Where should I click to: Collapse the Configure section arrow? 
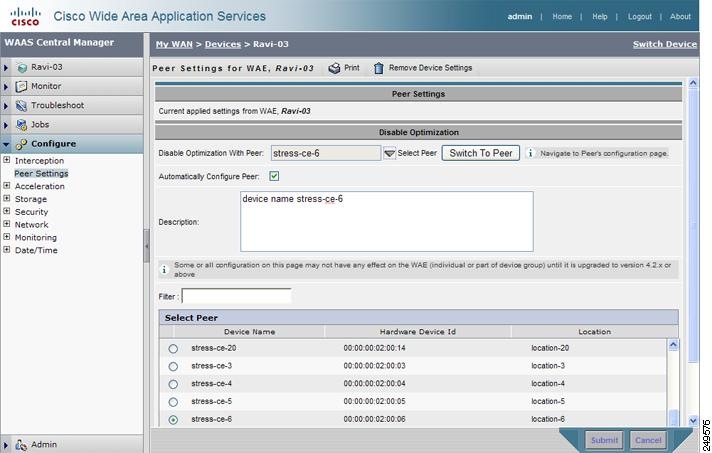click(x=6, y=144)
